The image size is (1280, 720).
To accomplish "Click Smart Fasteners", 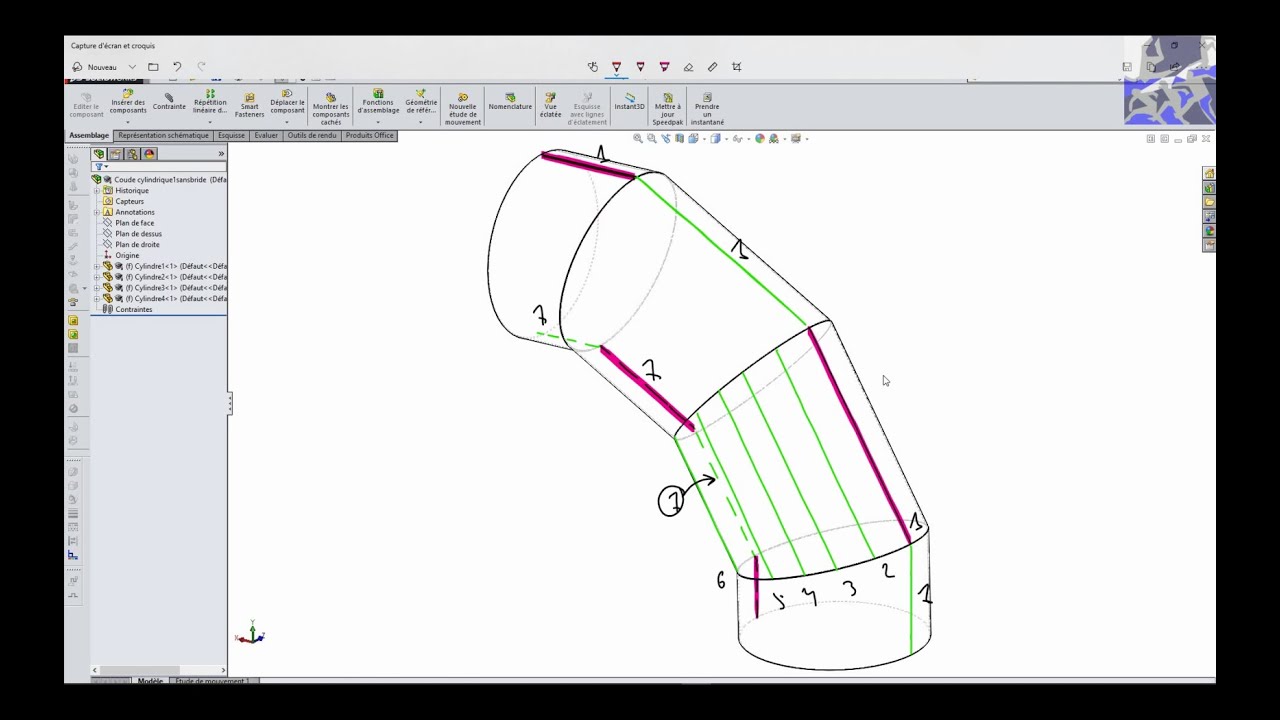I will [x=250, y=104].
